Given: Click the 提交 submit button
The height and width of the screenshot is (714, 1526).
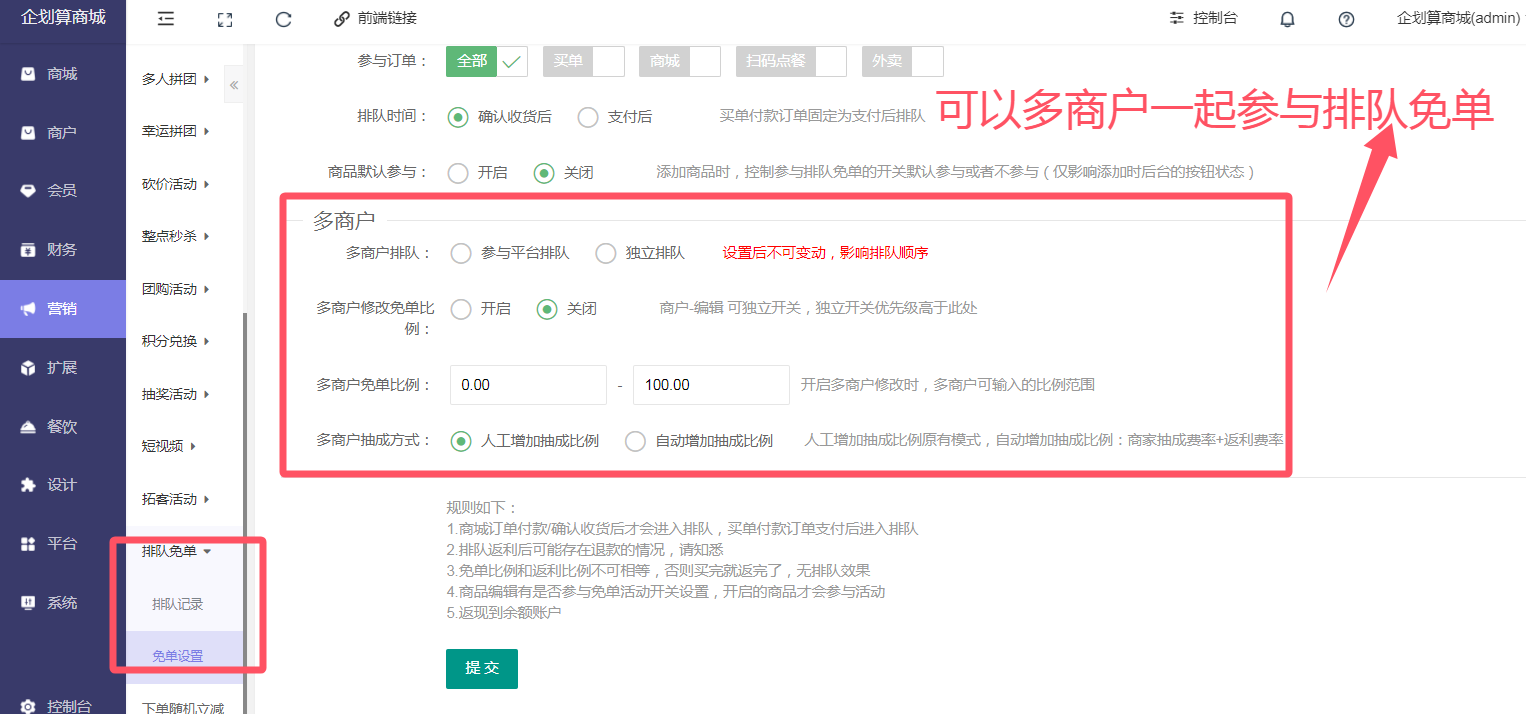Looking at the screenshot, I should click(481, 669).
